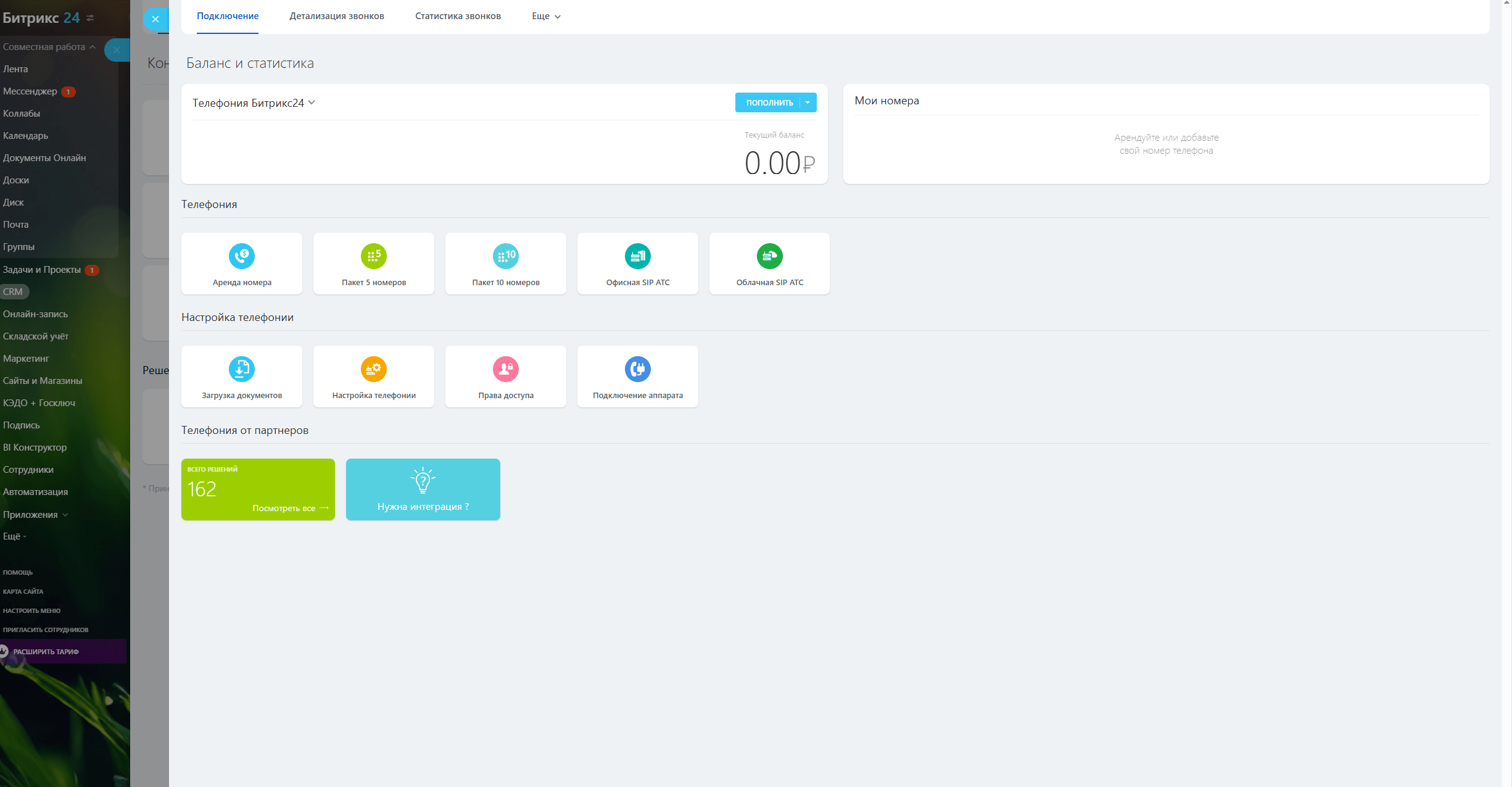Click the Нужна интеграция card

tap(423, 489)
